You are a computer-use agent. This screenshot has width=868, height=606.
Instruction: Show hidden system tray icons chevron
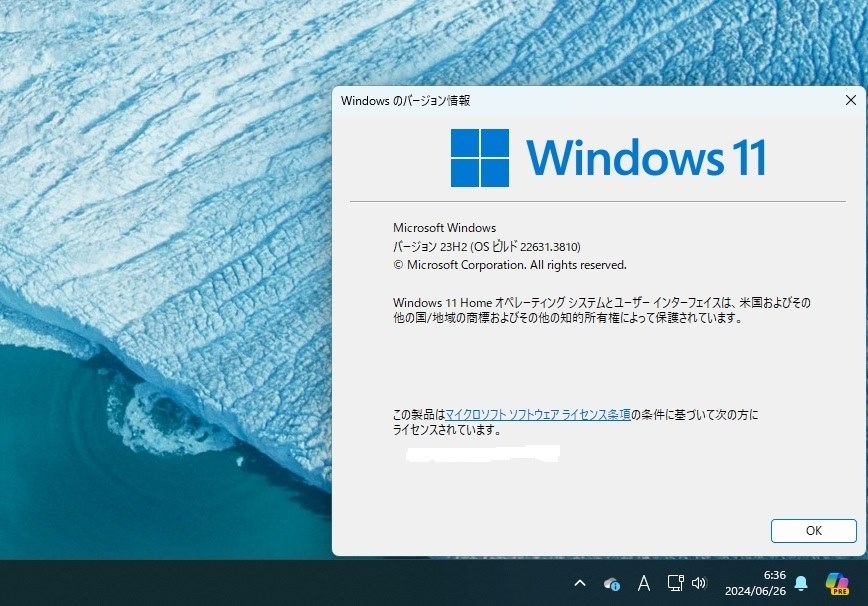(580, 583)
